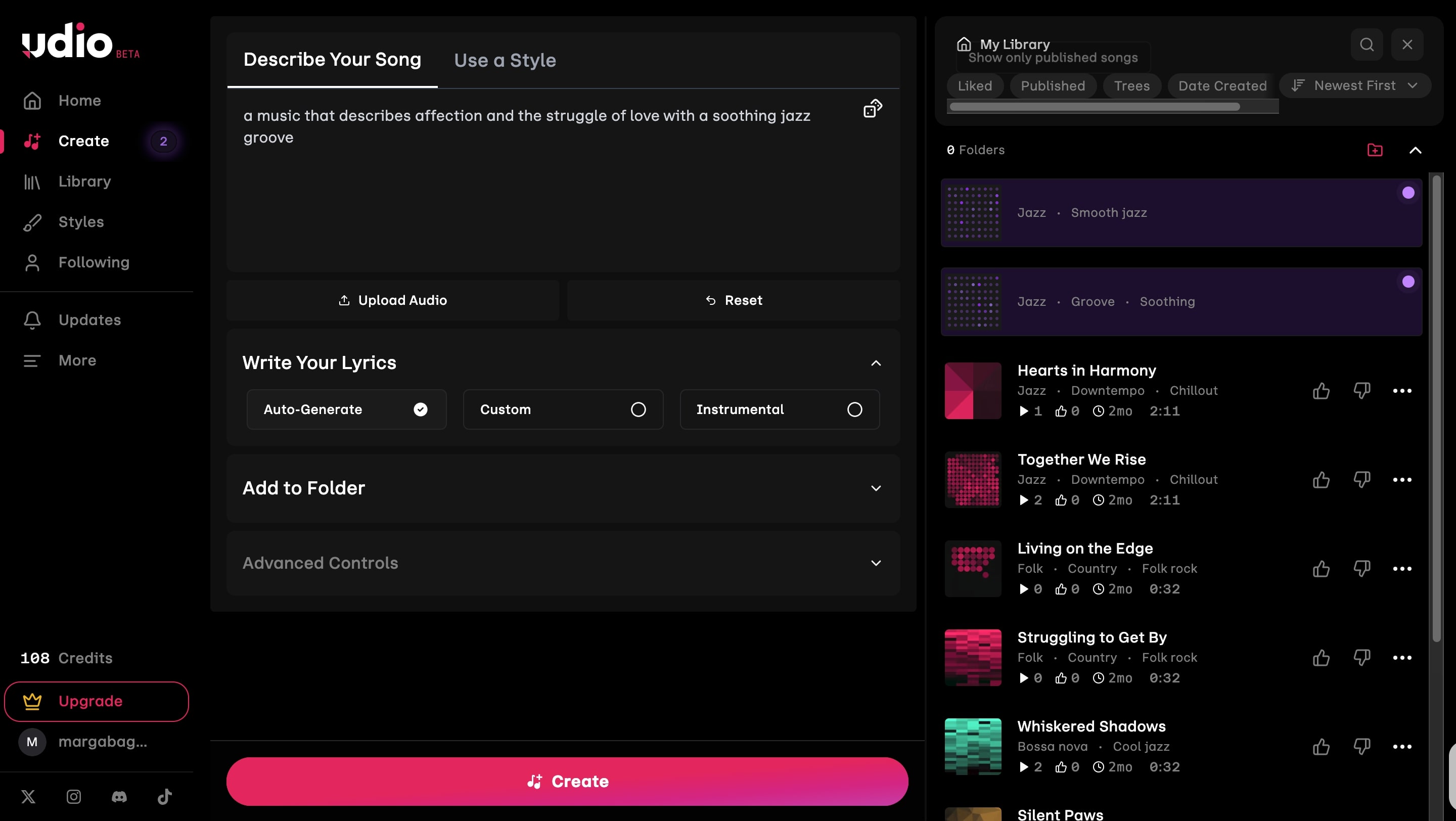Click the copy prompt icon
Screen dimensions: 1456x821
point(872,108)
